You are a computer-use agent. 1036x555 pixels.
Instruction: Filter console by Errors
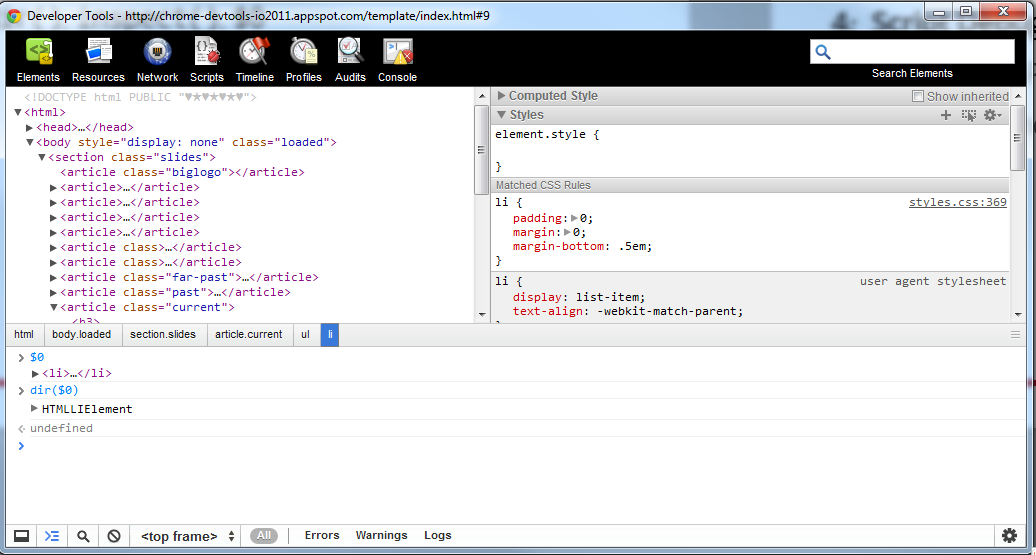click(322, 535)
